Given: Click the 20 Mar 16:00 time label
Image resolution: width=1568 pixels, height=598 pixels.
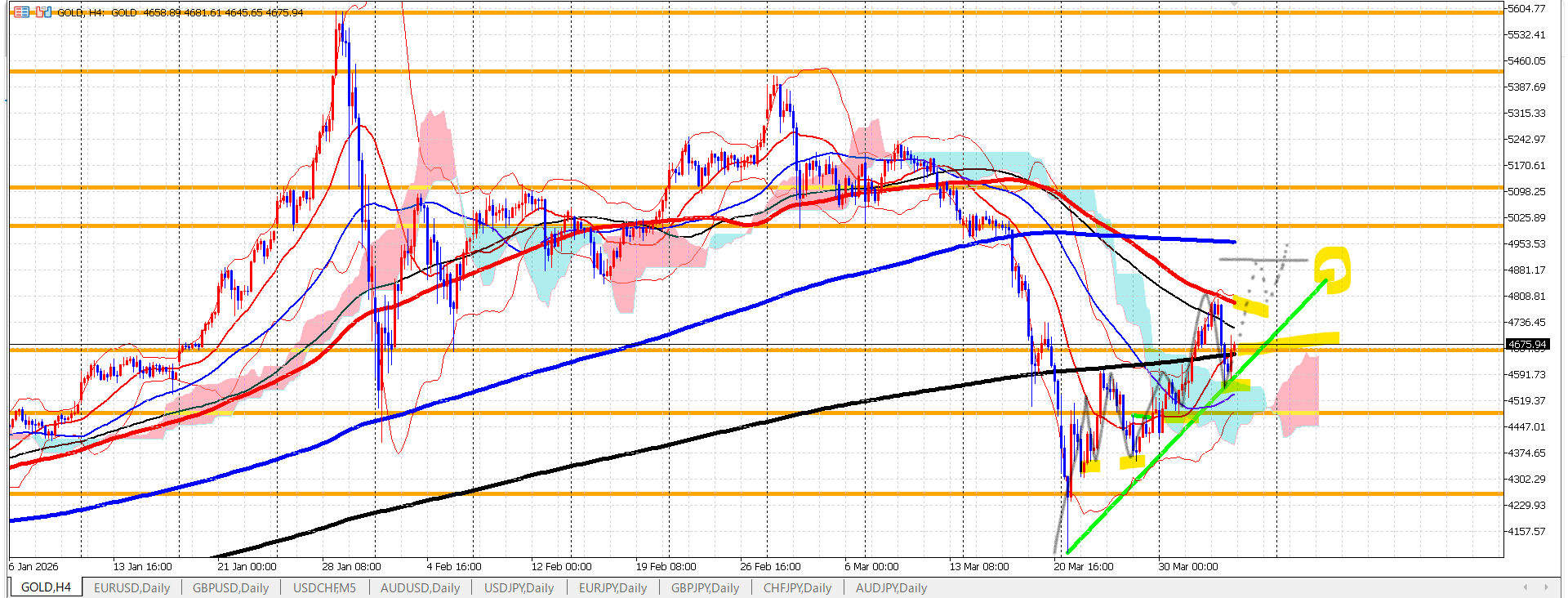Looking at the screenshot, I should (x=1083, y=566).
